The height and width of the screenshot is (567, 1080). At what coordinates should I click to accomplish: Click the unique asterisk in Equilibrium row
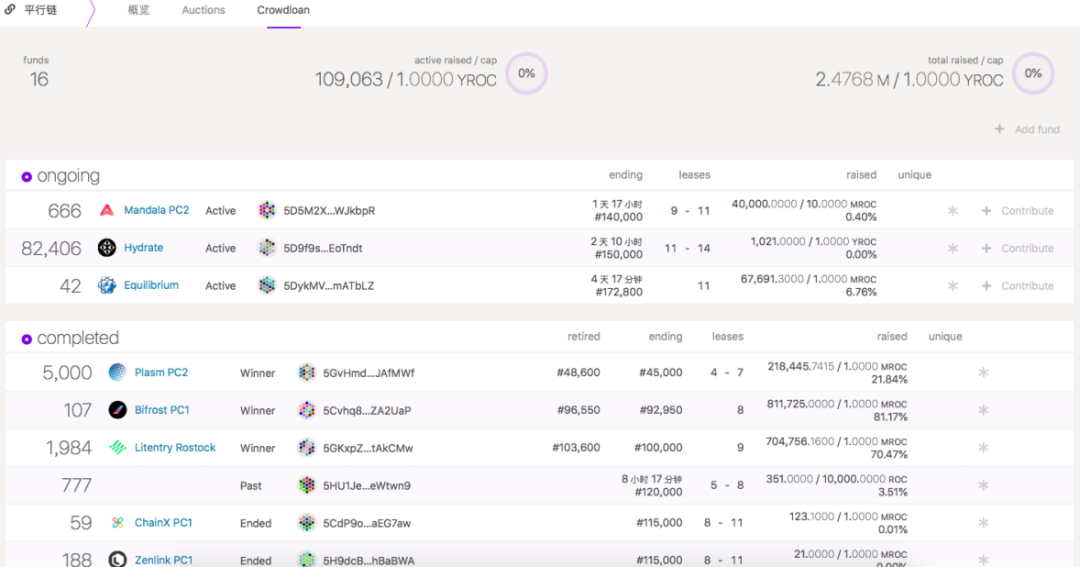953,286
